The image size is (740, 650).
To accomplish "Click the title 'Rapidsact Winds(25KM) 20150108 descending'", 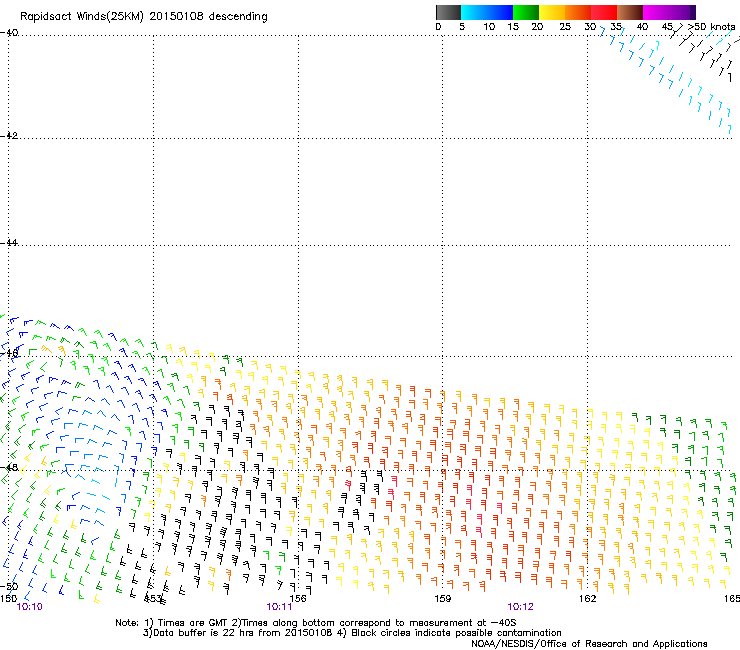I will [x=143, y=17].
